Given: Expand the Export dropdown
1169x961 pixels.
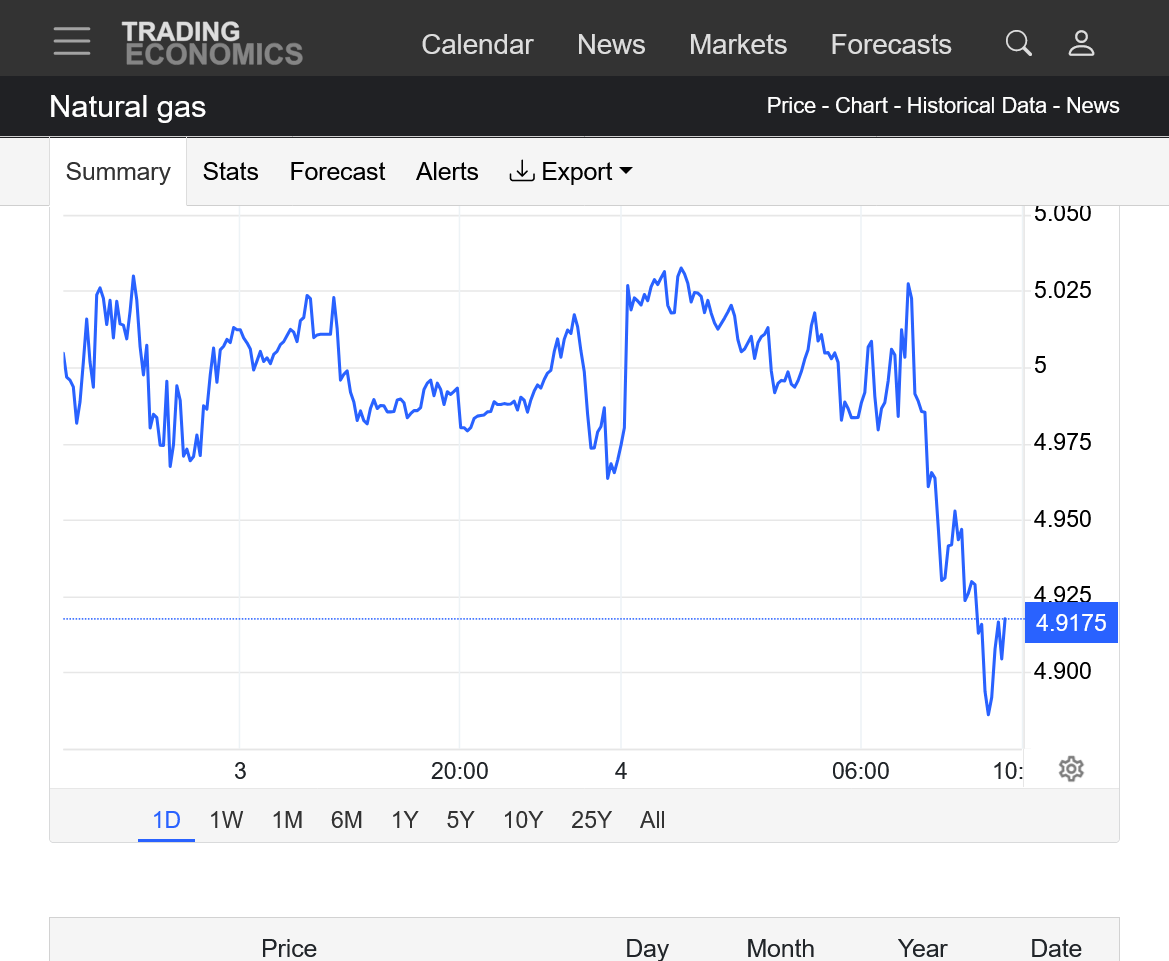Looking at the screenshot, I should tap(571, 172).
